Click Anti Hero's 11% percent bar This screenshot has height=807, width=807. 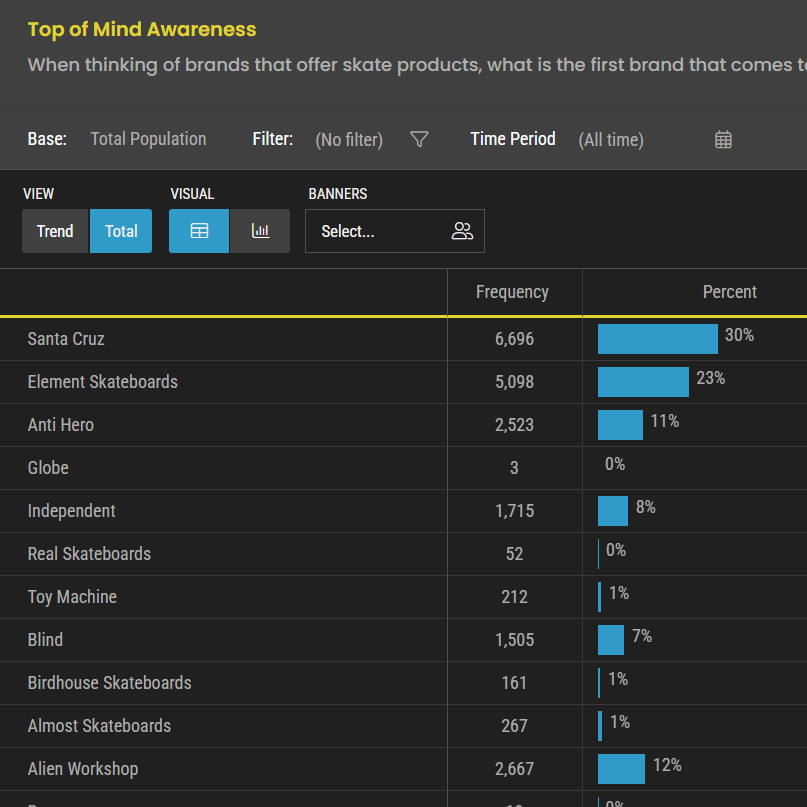(620, 425)
